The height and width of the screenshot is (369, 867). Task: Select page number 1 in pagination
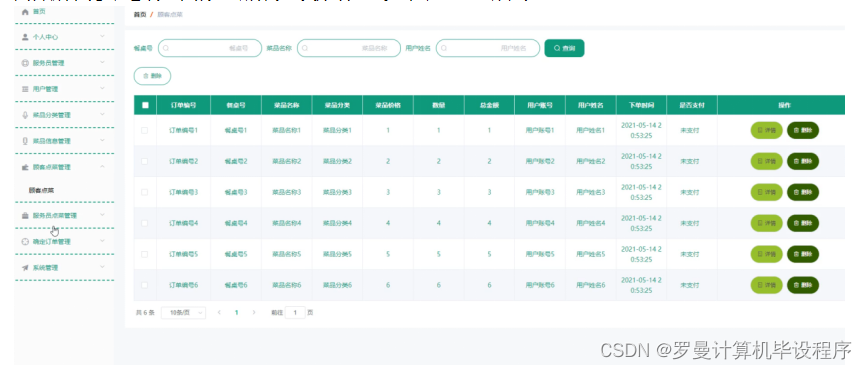237,313
